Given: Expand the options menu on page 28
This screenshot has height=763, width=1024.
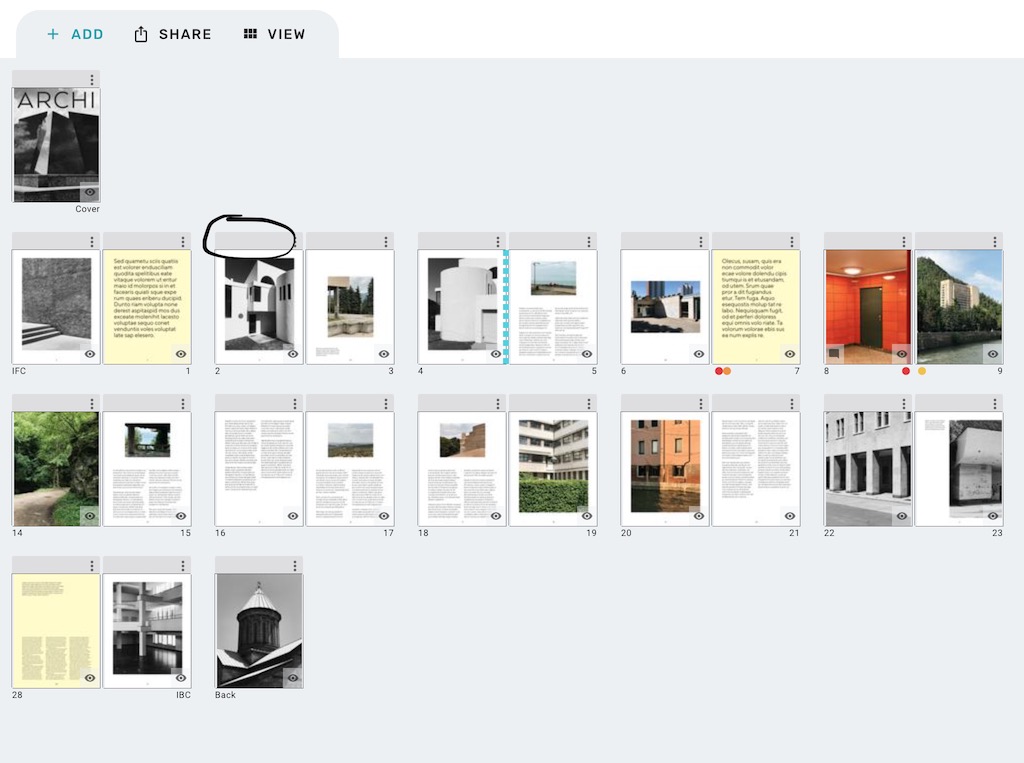Looking at the screenshot, I should click(92, 565).
